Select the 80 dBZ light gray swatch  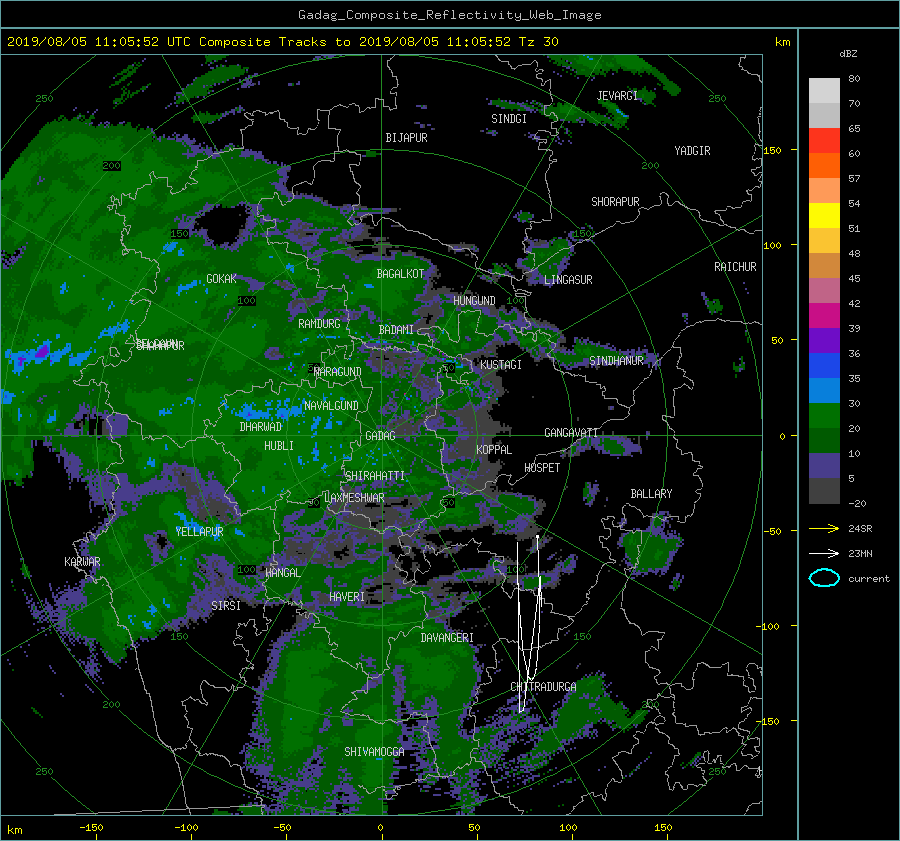pos(824,90)
